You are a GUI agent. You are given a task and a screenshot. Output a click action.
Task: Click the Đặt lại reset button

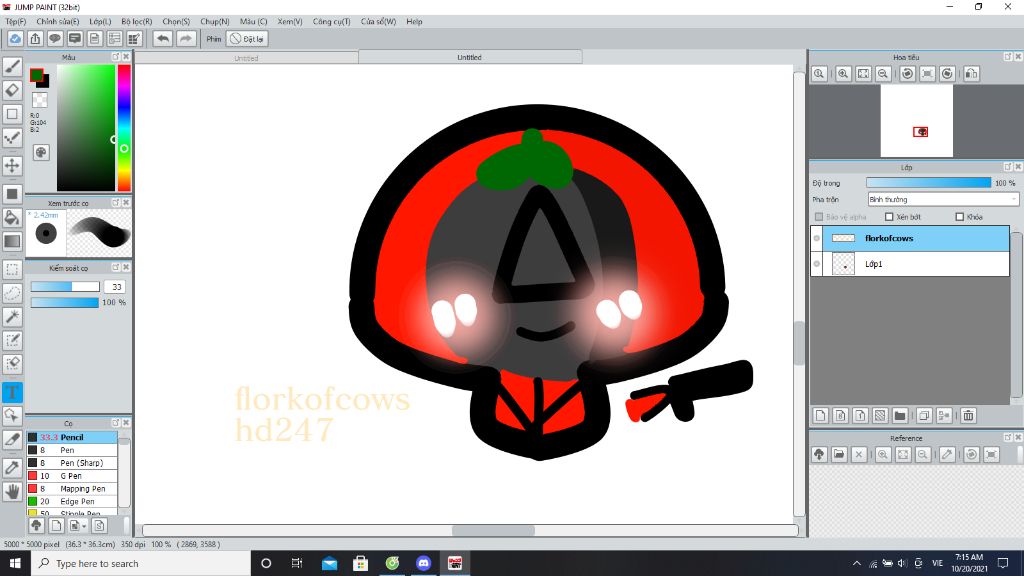[x=247, y=39]
